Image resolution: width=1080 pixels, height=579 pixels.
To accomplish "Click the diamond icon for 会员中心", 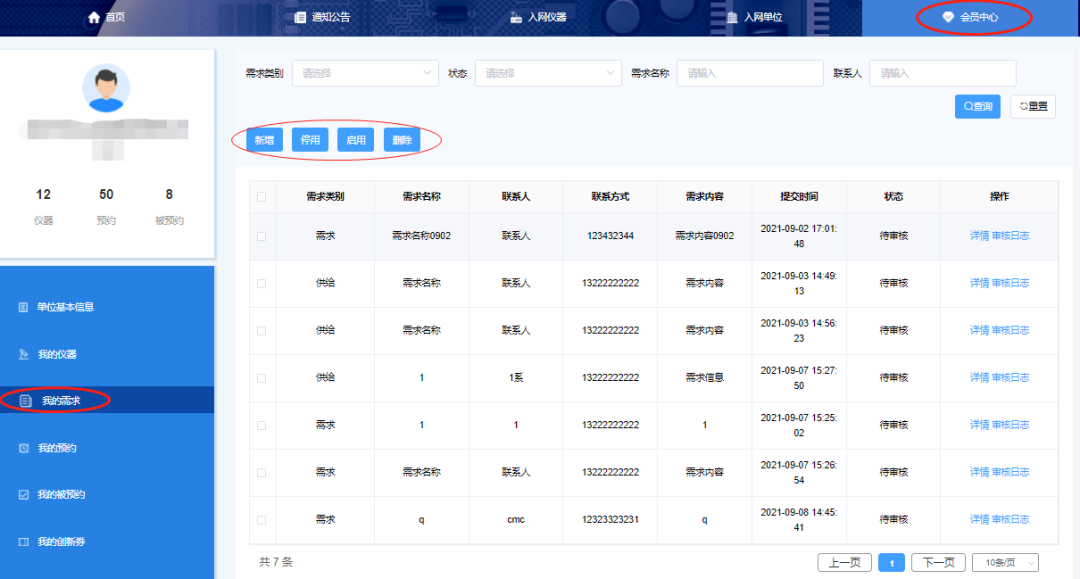I will pyautogui.click(x=948, y=17).
